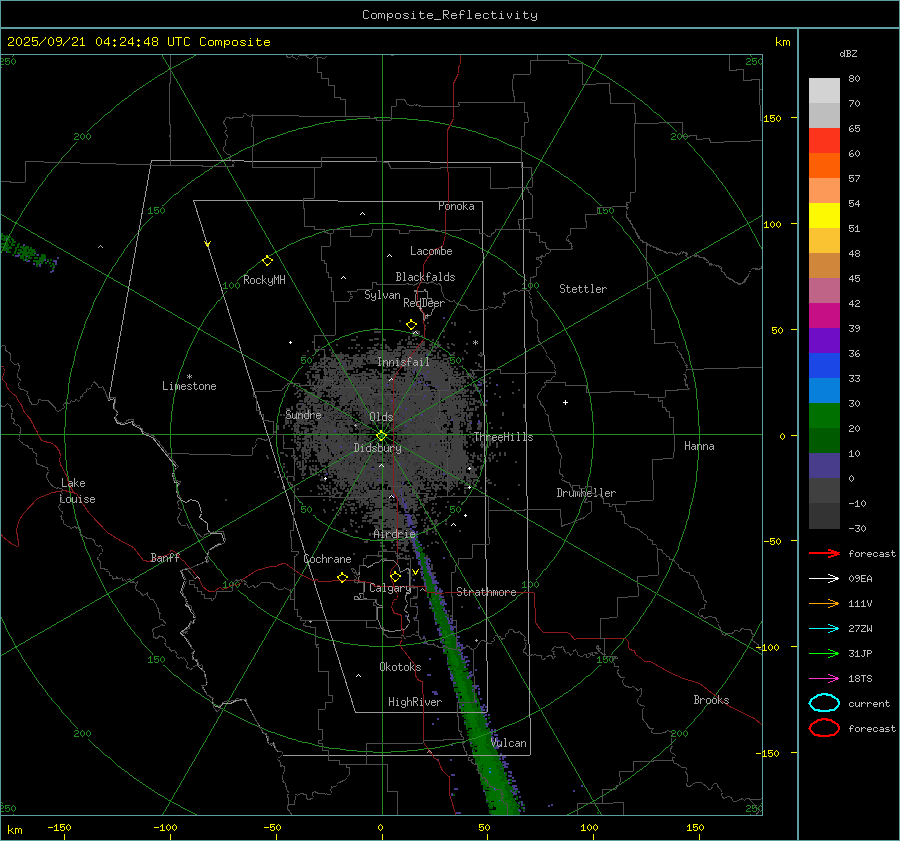The width and height of the screenshot is (900, 841).
Task: Click the Composite_Reflectivity title text
Action: [x=449, y=15]
